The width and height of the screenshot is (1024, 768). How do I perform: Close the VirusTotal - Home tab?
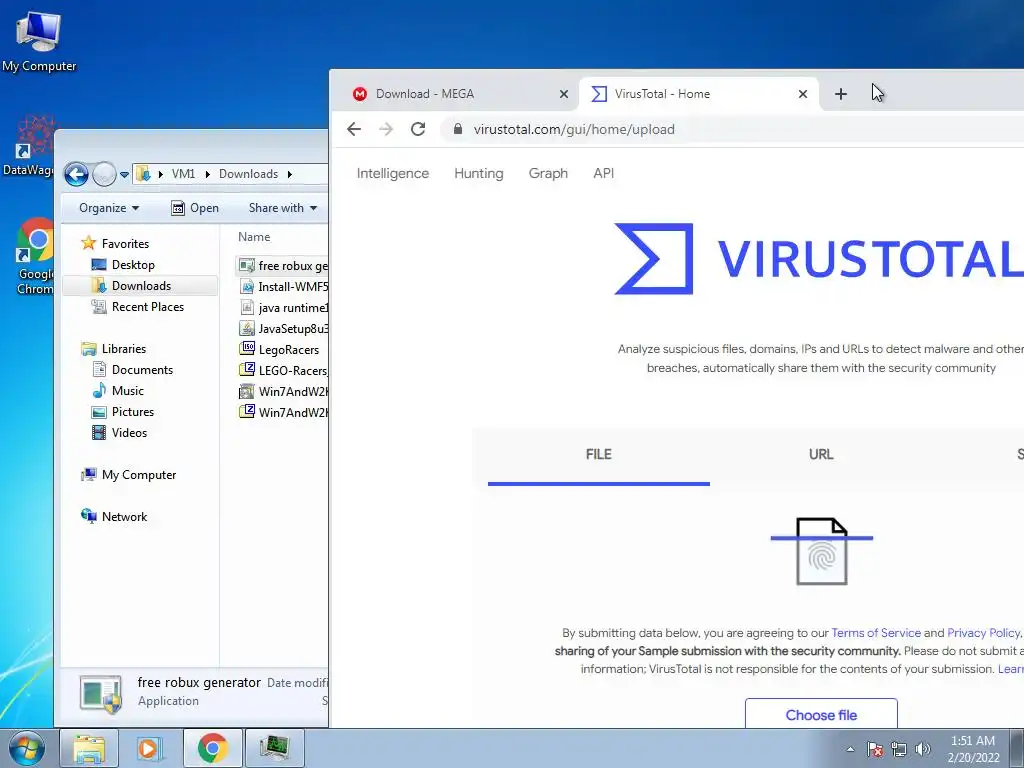point(803,94)
